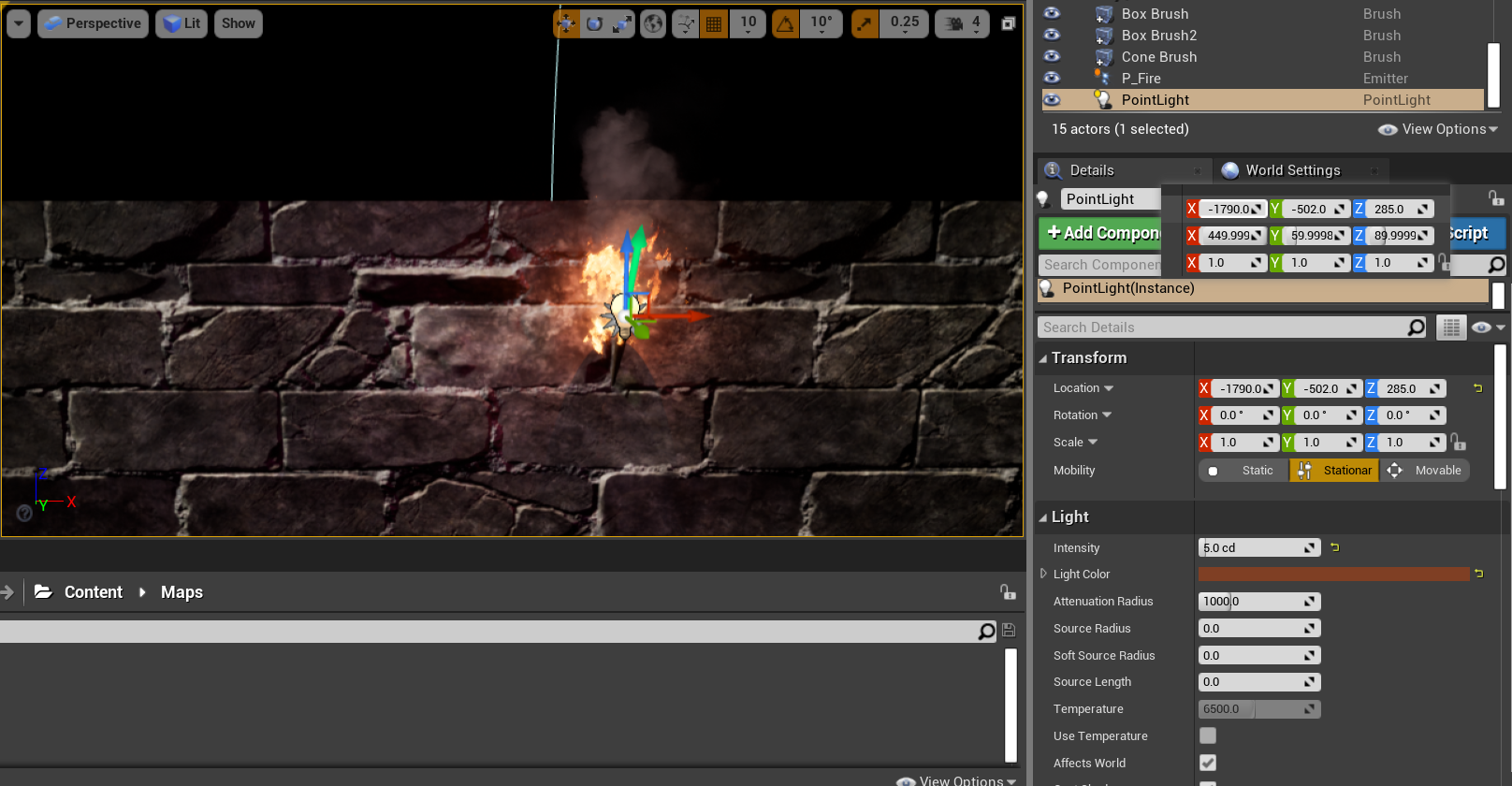This screenshot has height=786, width=1512.
Task: Collapse the Light section
Action: pos(1043,517)
